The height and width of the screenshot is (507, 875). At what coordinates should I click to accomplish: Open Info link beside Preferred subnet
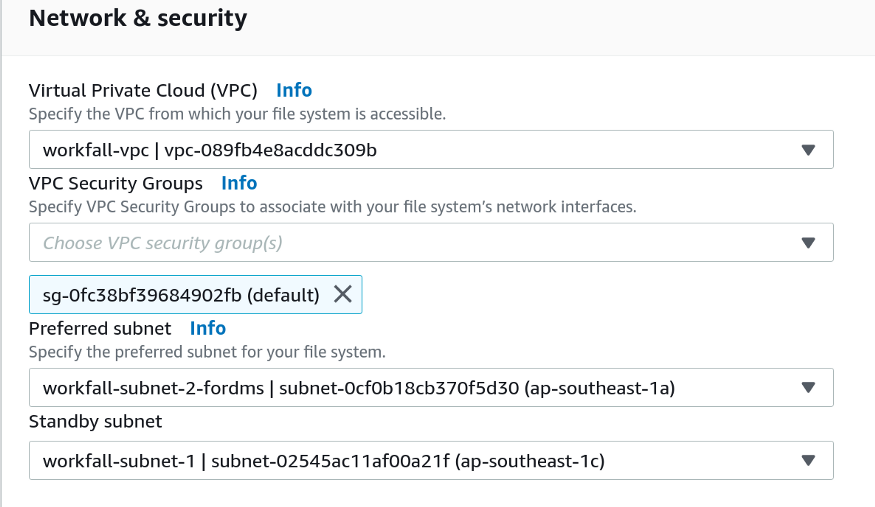[x=208, y=328]
